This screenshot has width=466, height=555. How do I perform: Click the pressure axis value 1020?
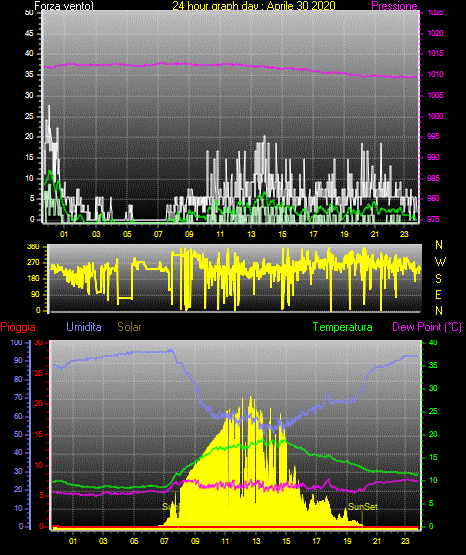tap(435, 33)
